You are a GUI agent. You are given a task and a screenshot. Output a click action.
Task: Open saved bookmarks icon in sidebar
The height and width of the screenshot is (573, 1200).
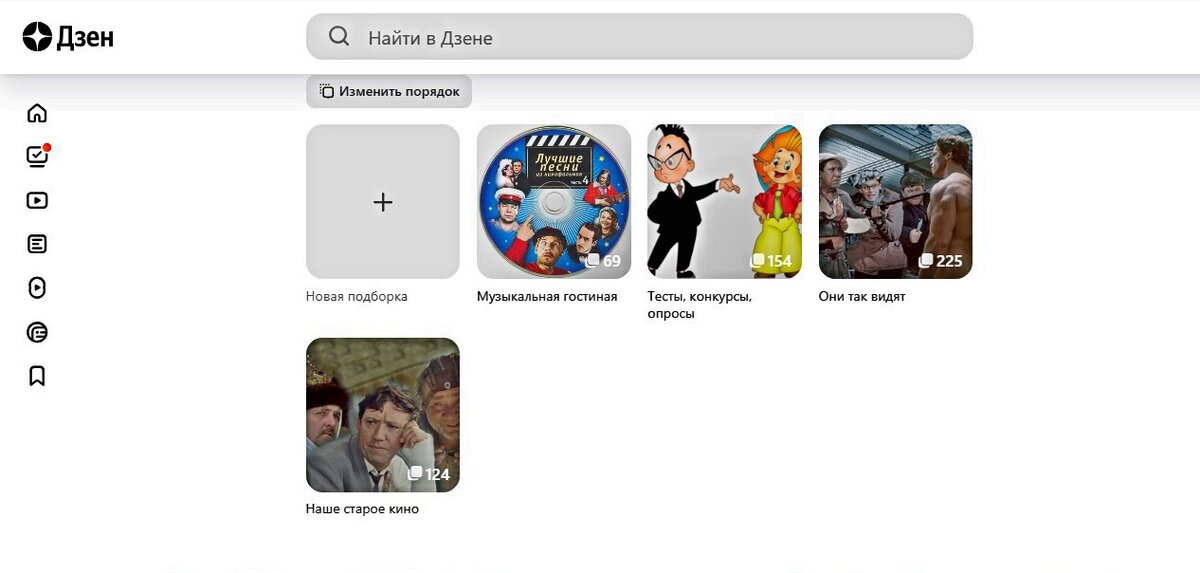(x=37, y=376)
